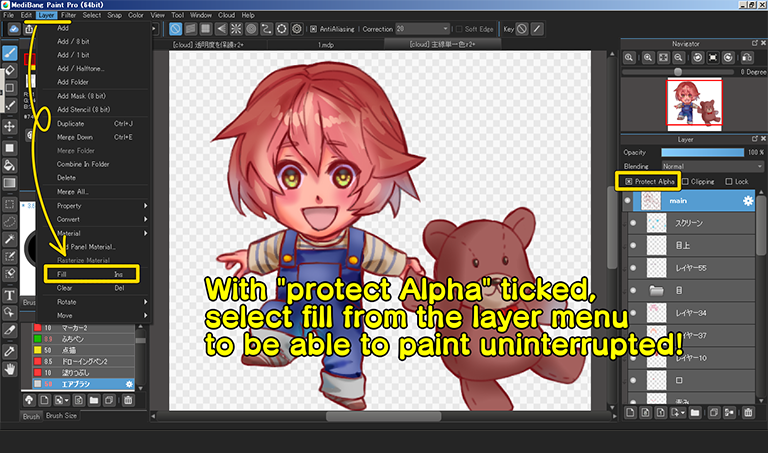Open main layer settings gear
The width and height of the screenshot is (768, 453).
click(747, 201)
